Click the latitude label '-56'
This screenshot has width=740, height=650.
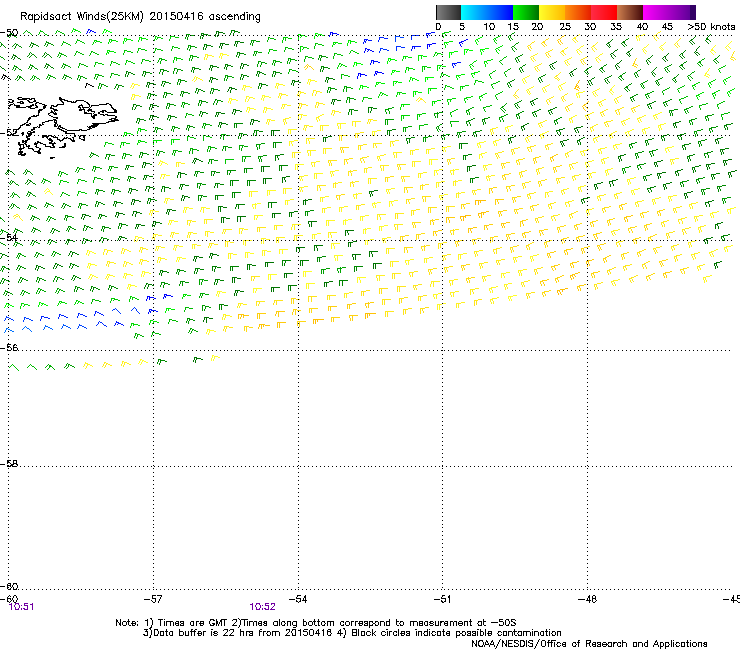pyautogui.click(x=9, y=347)
